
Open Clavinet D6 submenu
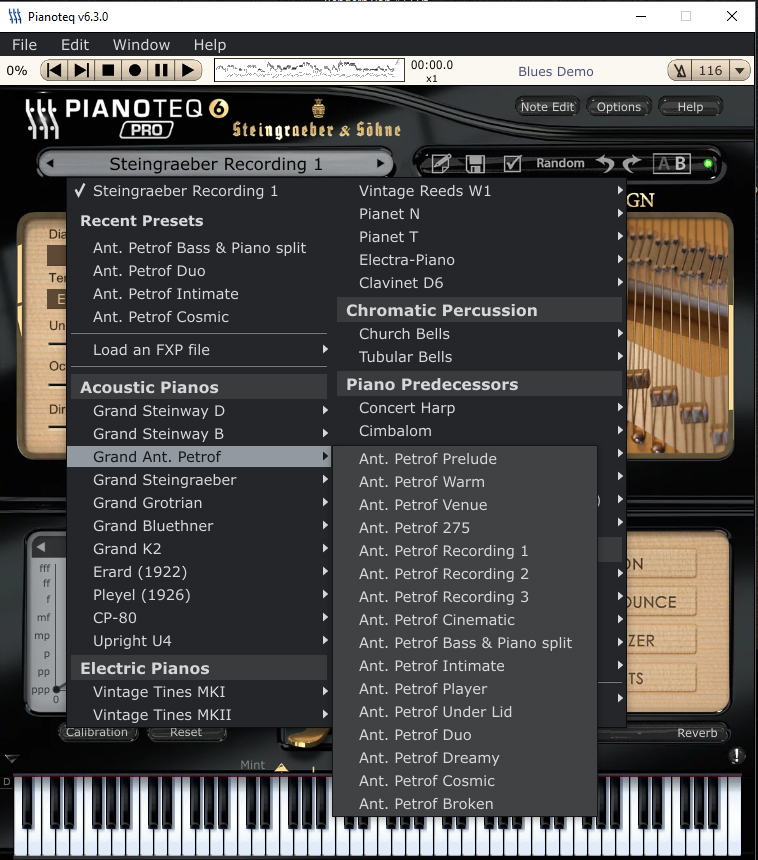481,283
